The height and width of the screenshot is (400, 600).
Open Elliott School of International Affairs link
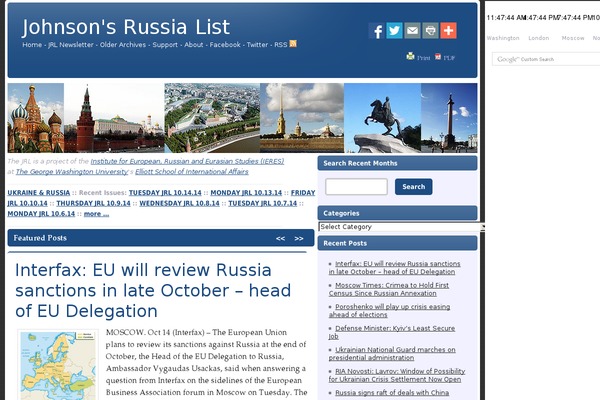point(192,171)
